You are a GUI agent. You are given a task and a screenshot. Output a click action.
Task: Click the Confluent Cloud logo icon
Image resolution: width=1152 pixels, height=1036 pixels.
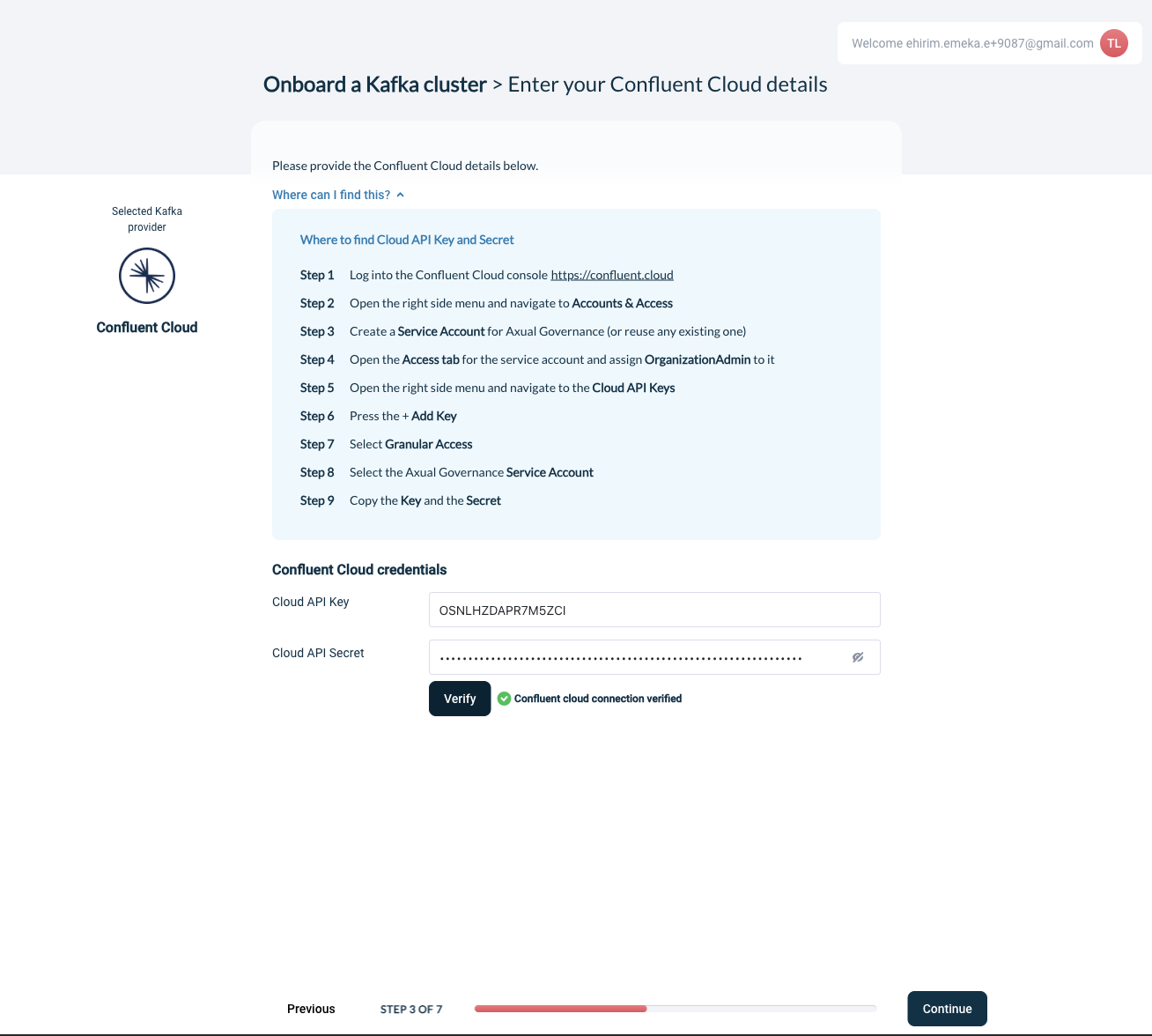click(x=147, y=276)
